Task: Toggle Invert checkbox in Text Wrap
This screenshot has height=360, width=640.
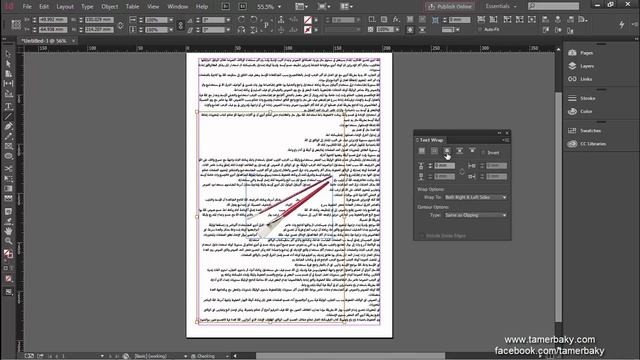Action: pyautogui.click(x=484, y=153)
